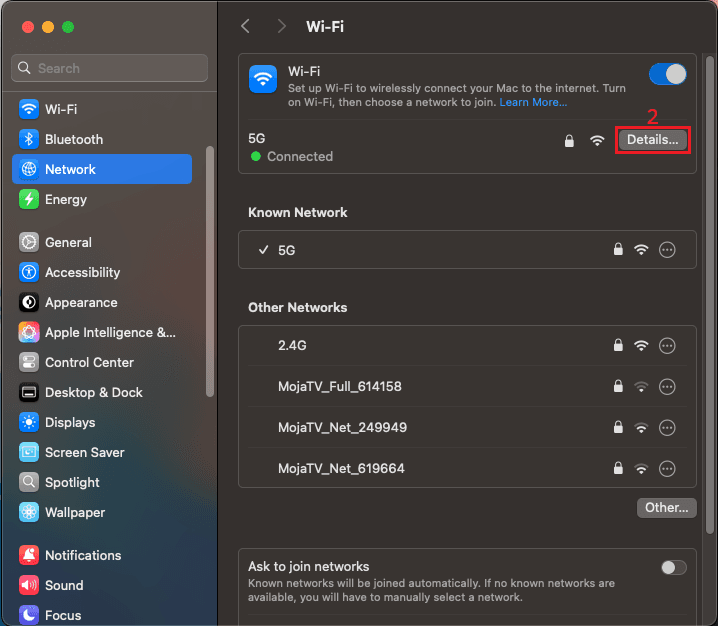Click the Bluetooth icon in sidebar

click(29, 139)
